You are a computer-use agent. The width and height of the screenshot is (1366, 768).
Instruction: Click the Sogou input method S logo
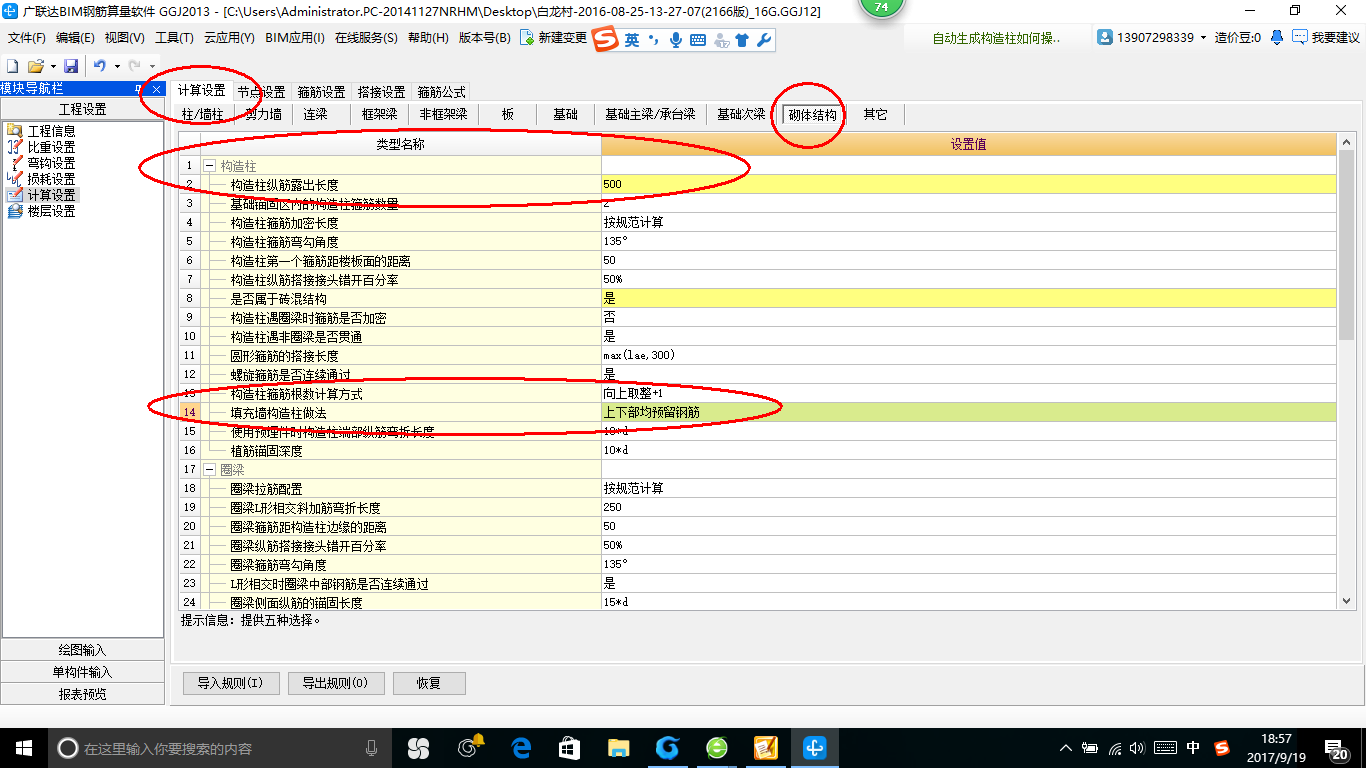(605, 40)
